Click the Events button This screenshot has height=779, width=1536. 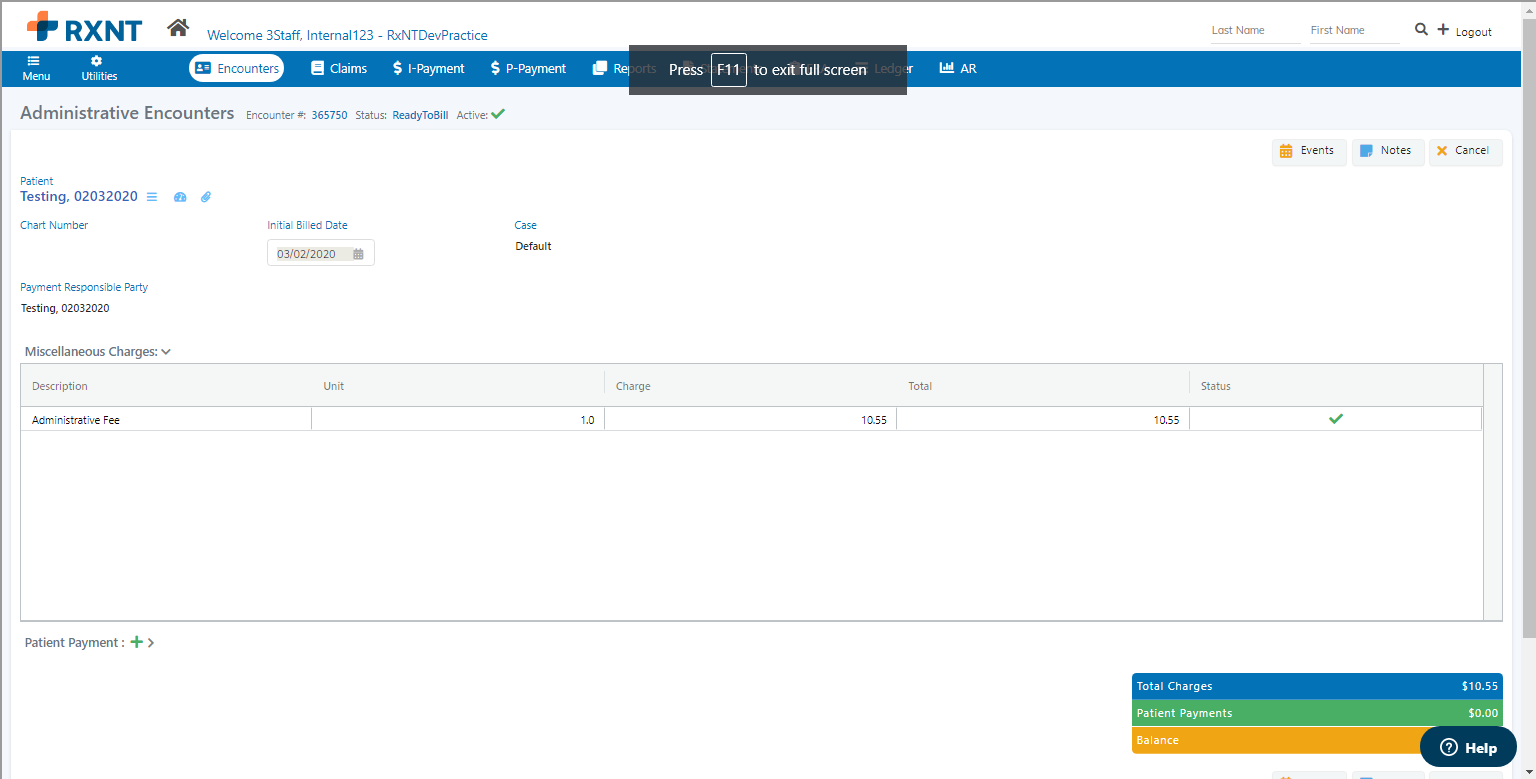tap(1309, 151)
